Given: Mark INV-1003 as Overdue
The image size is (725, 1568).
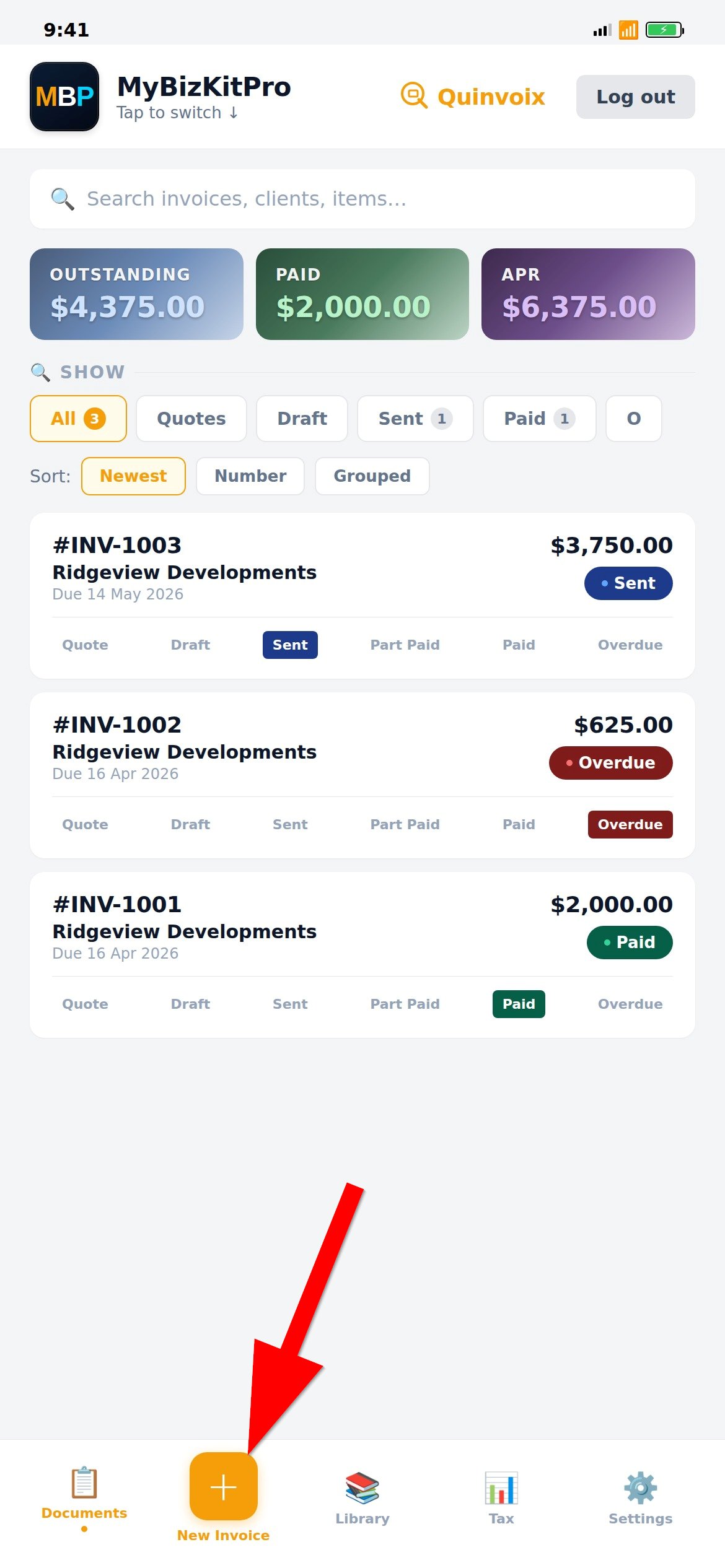Looking at the screenshot, I should [630, 645].
